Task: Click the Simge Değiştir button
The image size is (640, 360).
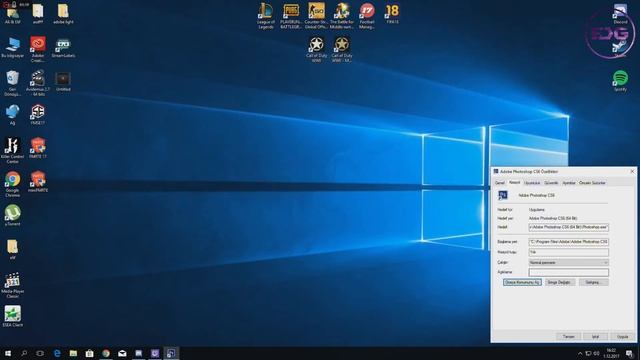Action: point(559,282)
